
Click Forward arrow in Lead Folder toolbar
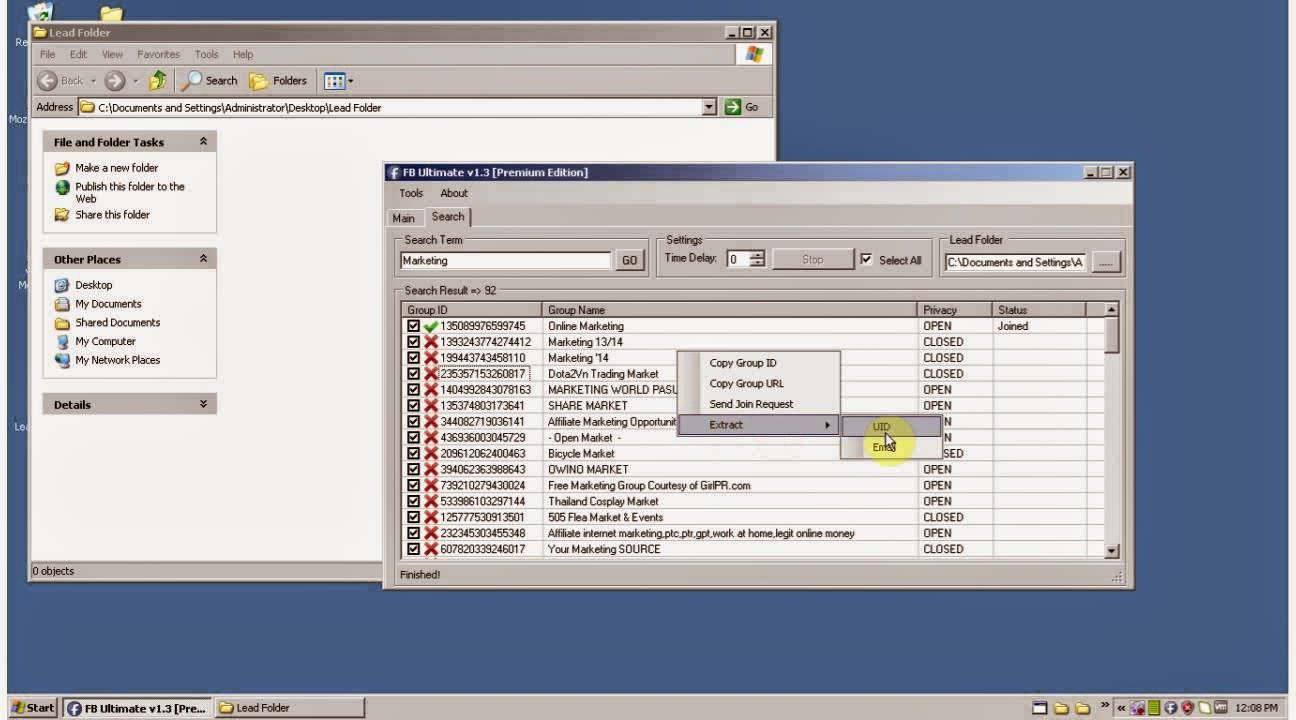pos(114,81)
